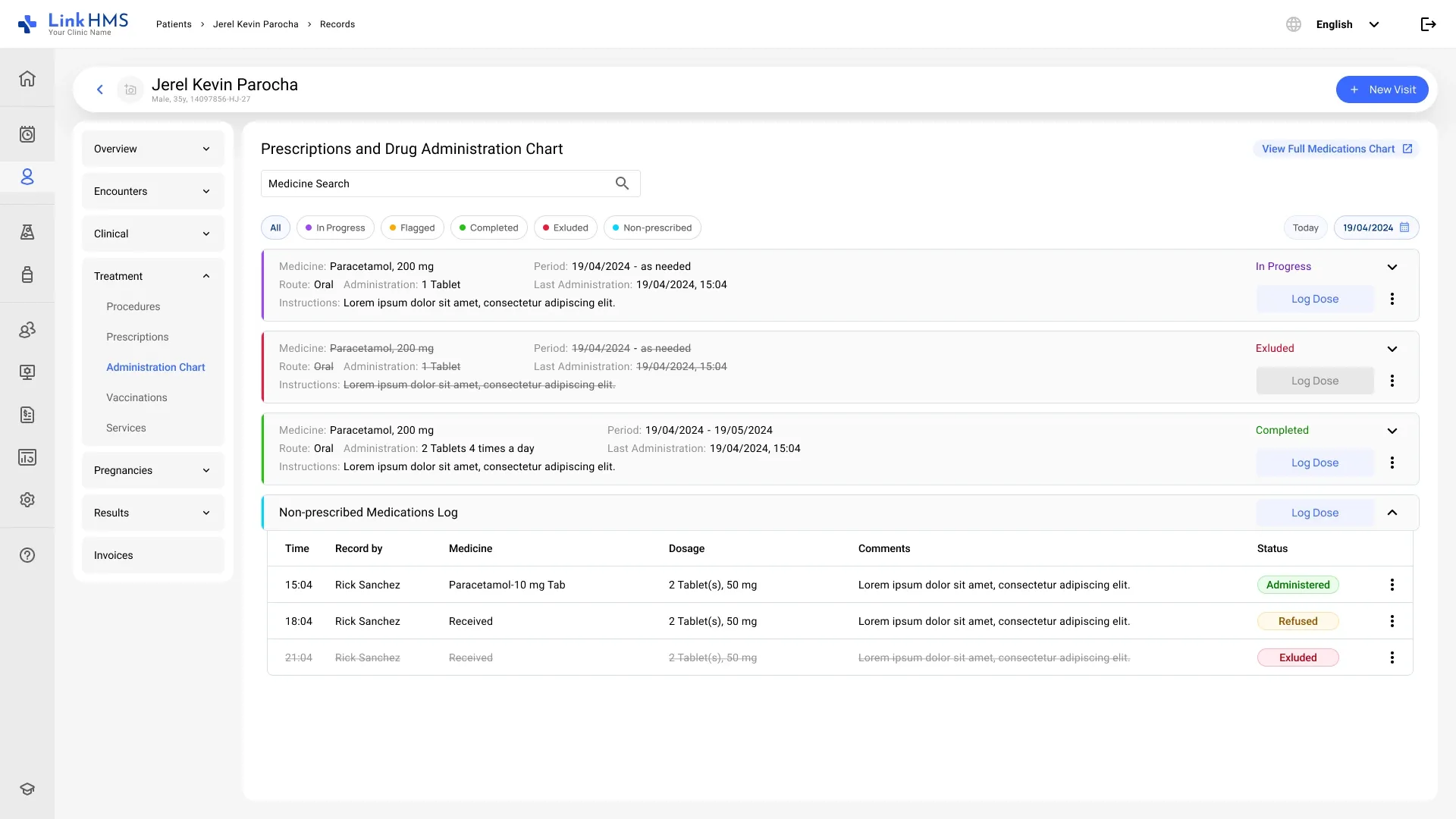
Task: Expand the In Progress prescription details chevron
Action: [1392, 267]
